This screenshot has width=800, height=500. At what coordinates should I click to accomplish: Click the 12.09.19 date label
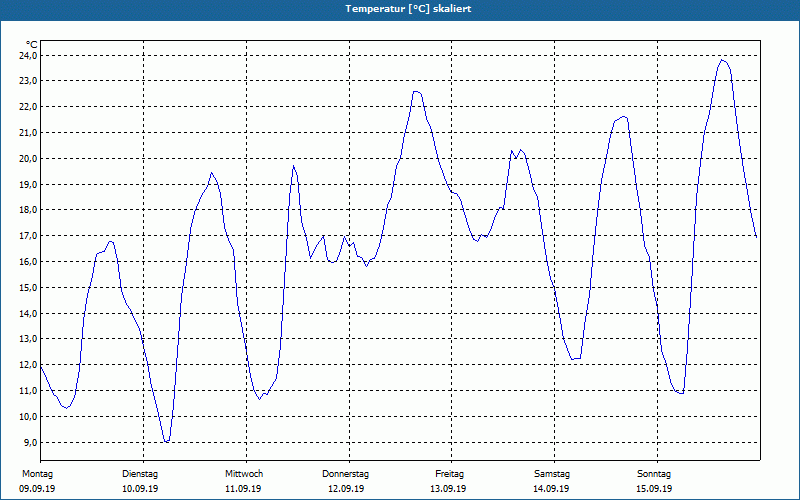(x=346, y=489)
